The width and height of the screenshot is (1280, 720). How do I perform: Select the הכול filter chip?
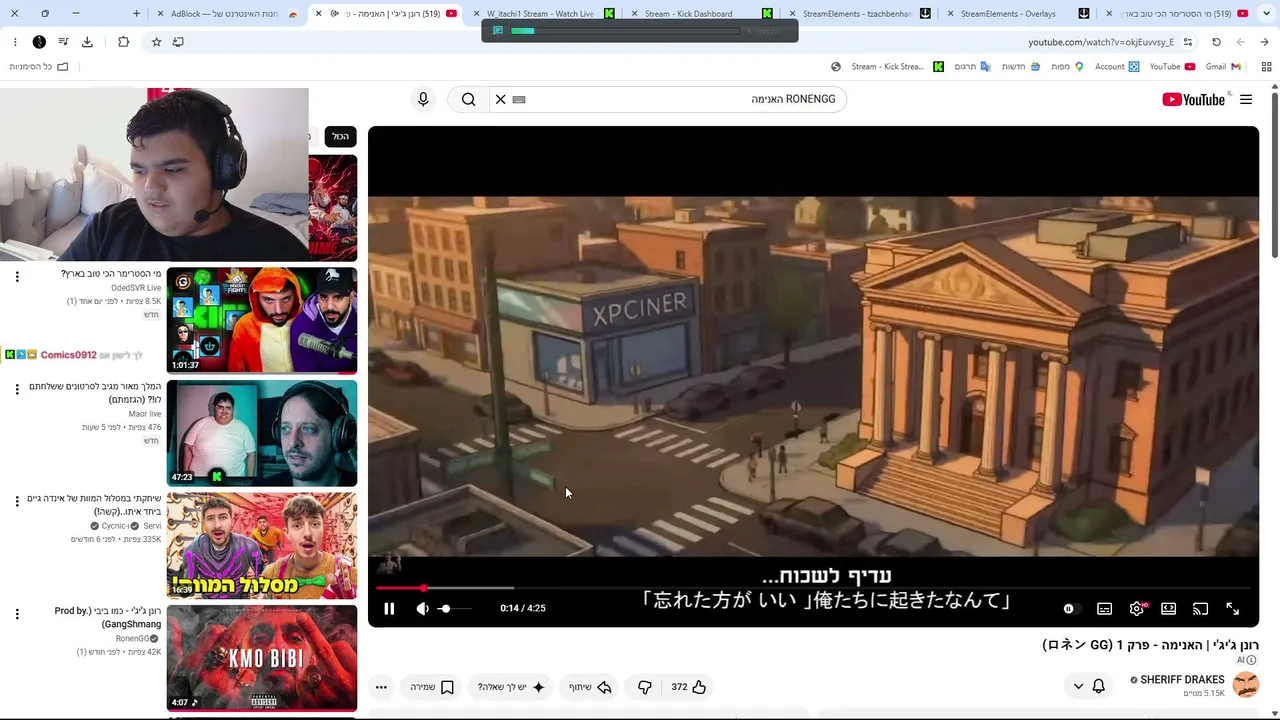pos(341,136)
